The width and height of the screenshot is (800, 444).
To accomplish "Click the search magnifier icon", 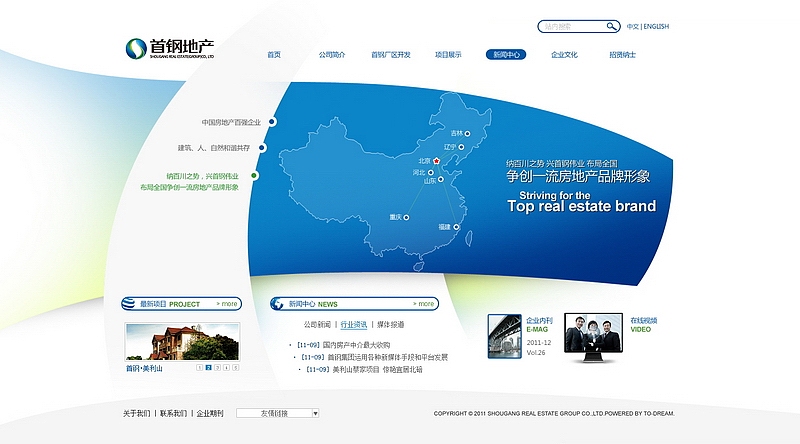I will [611, 26].
